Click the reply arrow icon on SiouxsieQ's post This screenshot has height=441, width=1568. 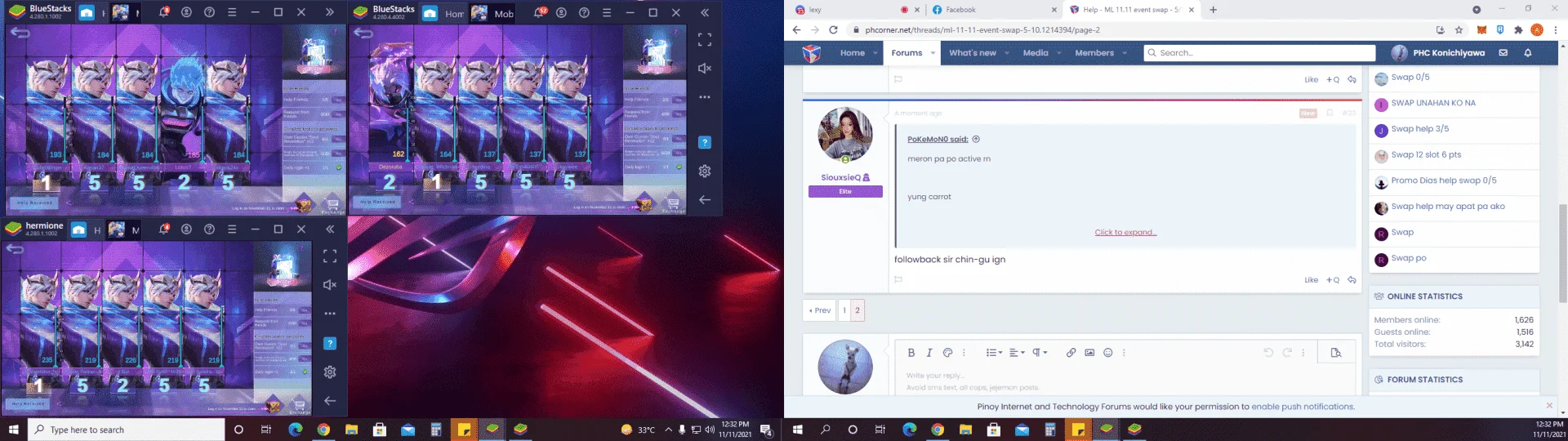(x=1352, y=279)
